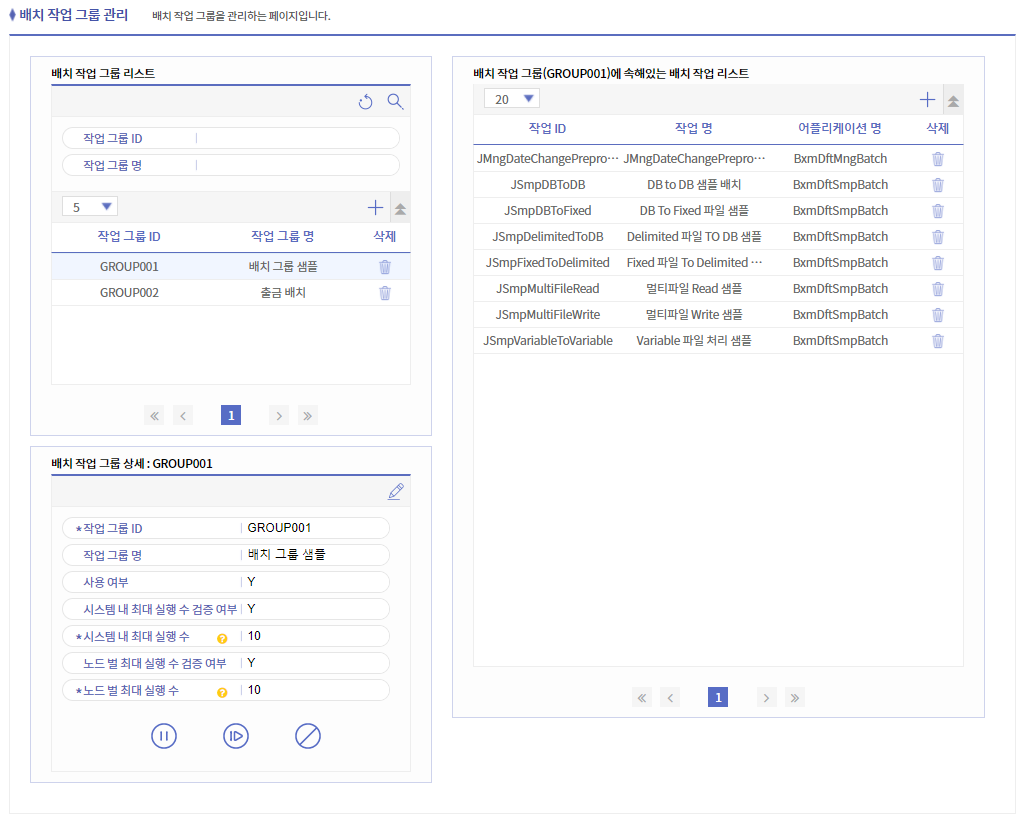The height and width of the screenshot is (820, 1024).
Task: Go to previous page in group list
Action: click(183, 415)
